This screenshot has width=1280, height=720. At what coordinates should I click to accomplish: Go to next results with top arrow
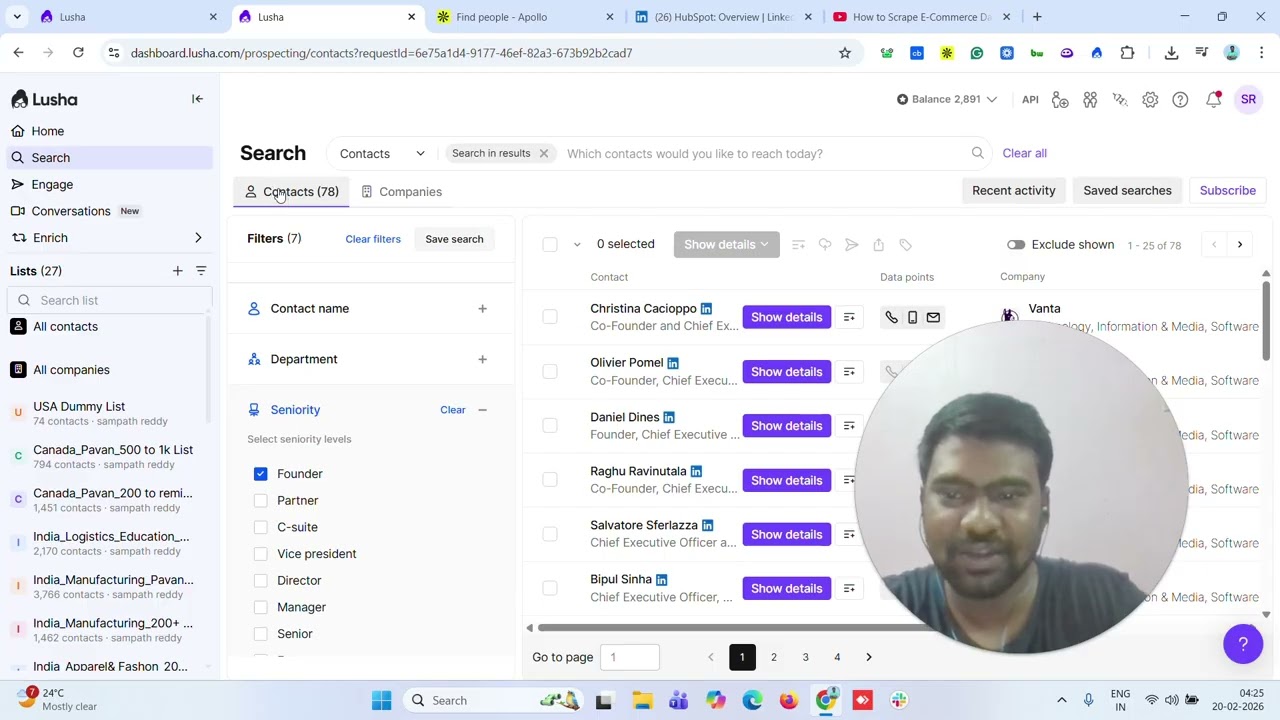[1239, 245]
